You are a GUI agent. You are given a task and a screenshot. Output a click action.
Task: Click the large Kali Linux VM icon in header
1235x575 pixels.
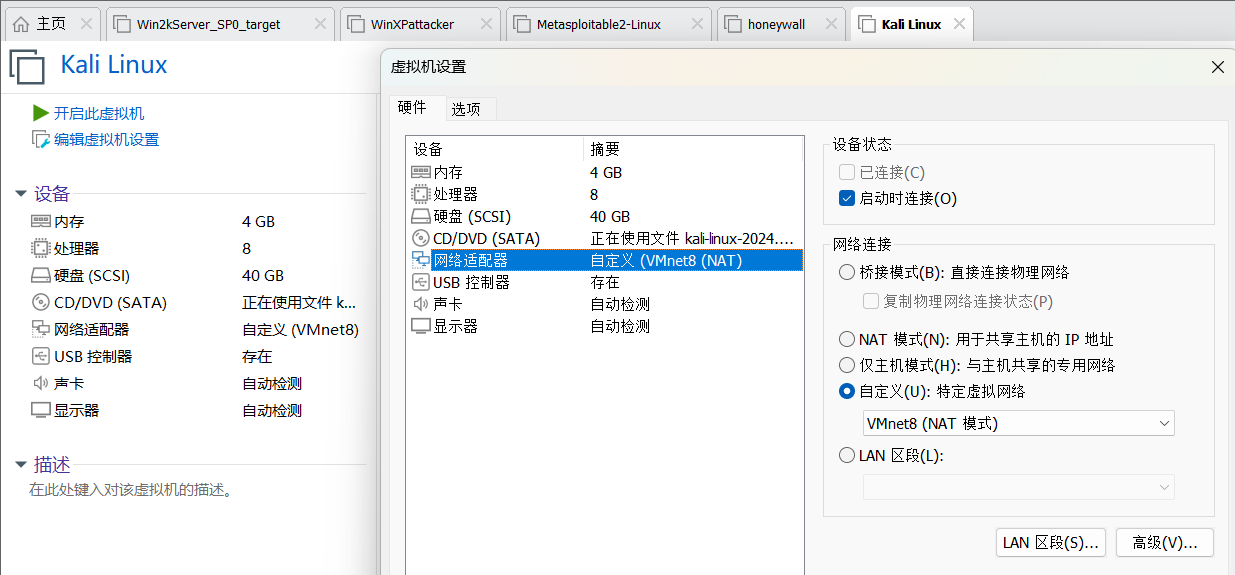(27, 67)
